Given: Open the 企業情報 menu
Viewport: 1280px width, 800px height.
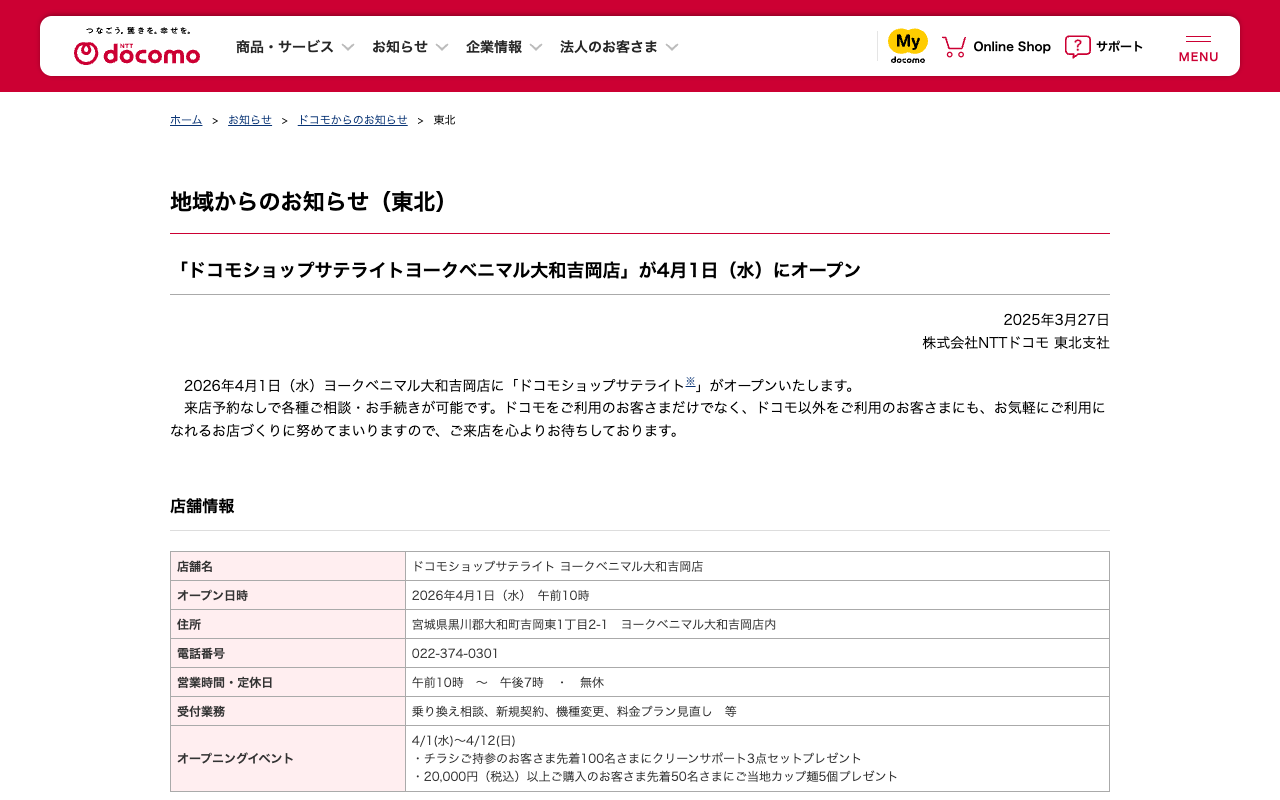Looking at the screenshot, I should 494,46.
